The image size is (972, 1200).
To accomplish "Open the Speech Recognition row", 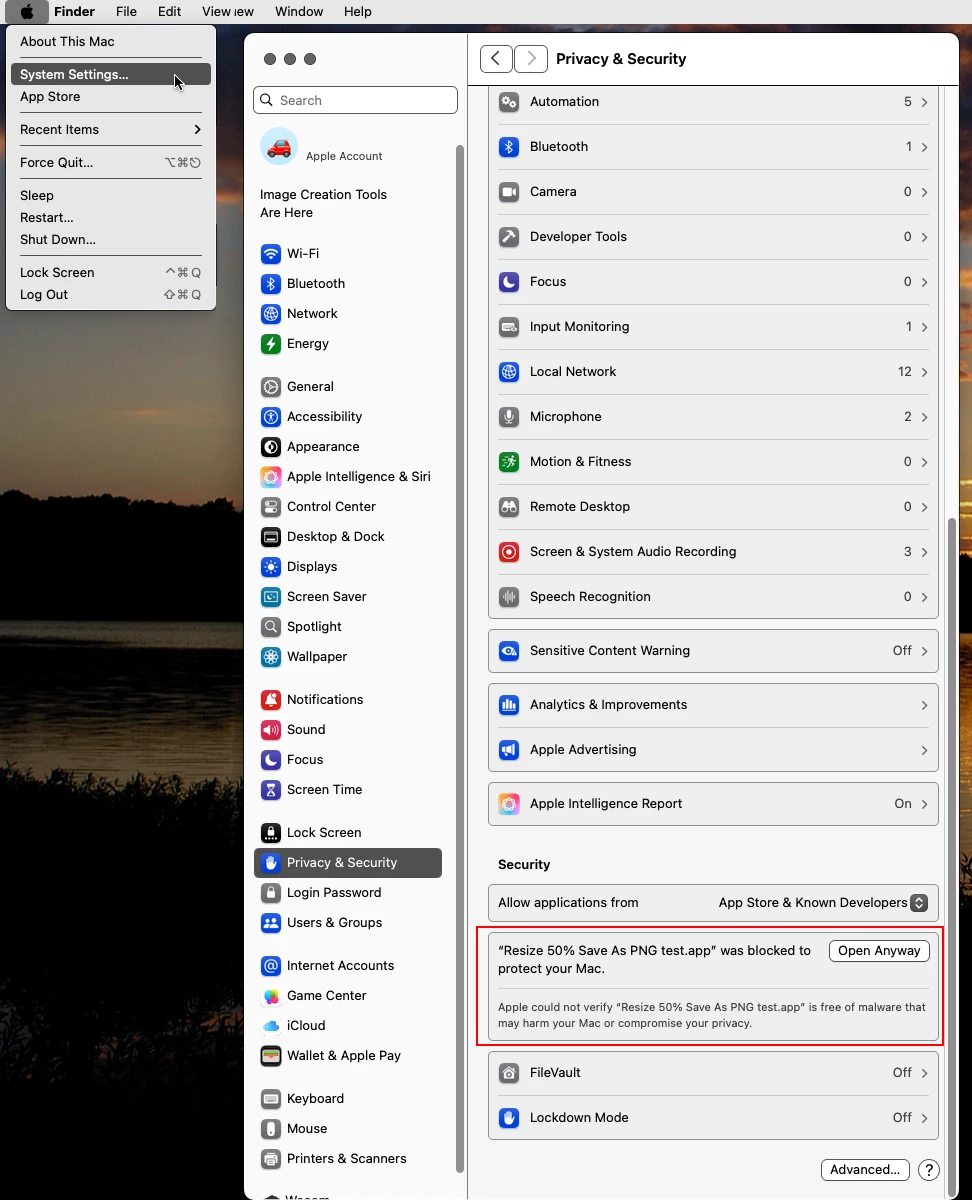I will point(713,597).
